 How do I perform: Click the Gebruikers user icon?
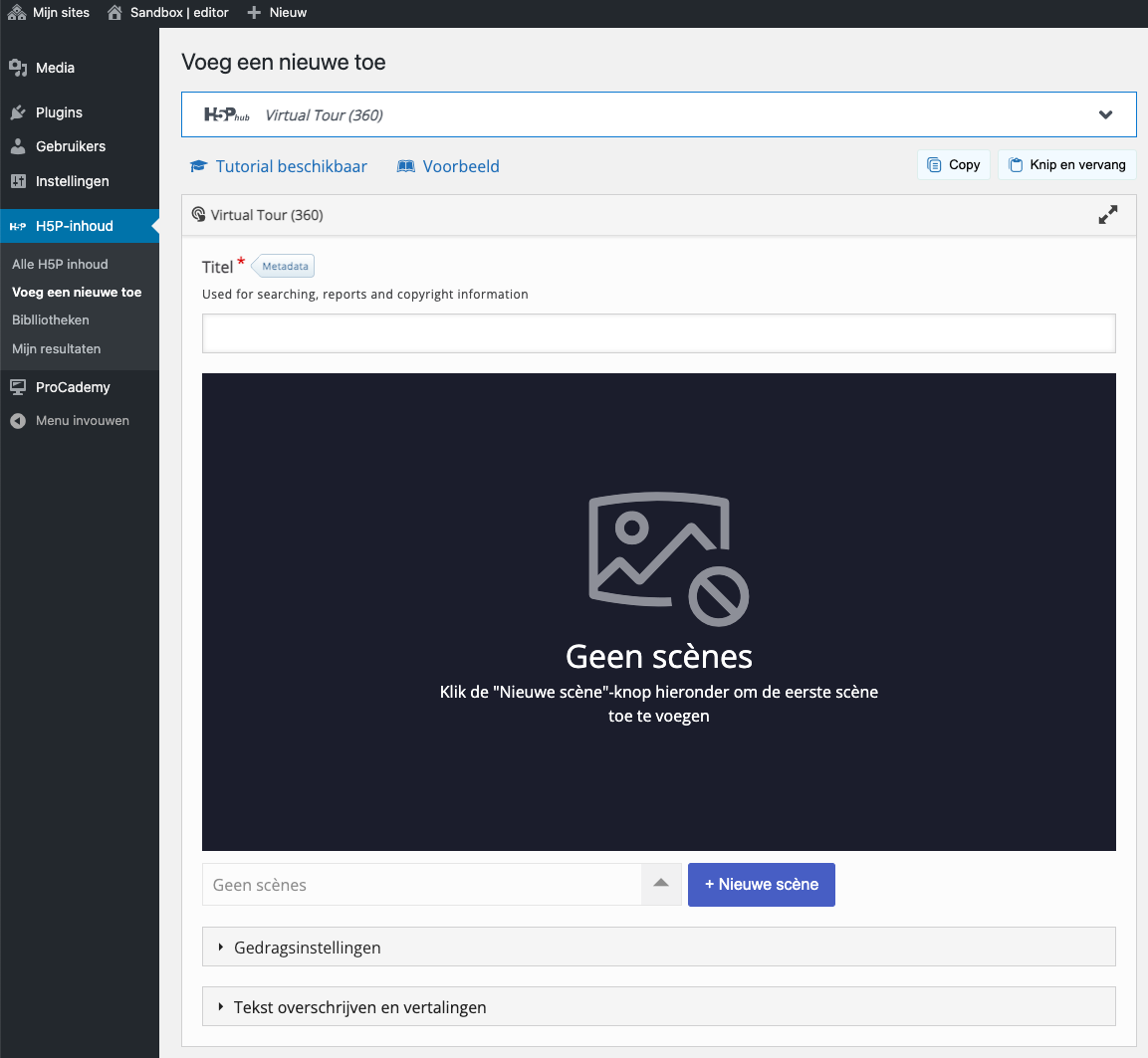click(18, 146)
